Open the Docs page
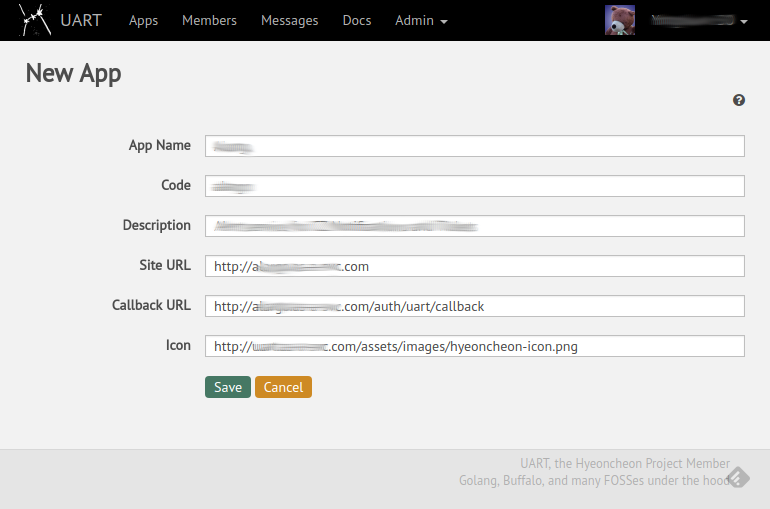The image size is (770, 509). click(357, 21)
